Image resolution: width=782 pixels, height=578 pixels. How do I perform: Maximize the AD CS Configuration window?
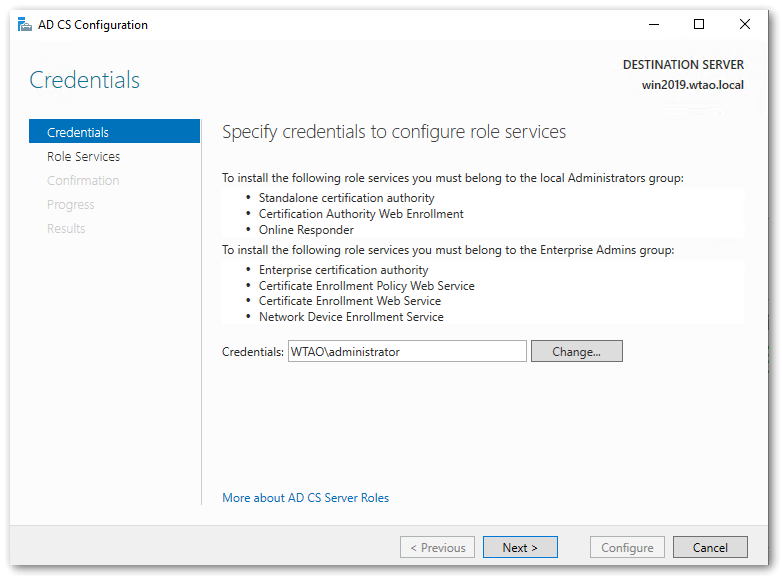(699, 25)
